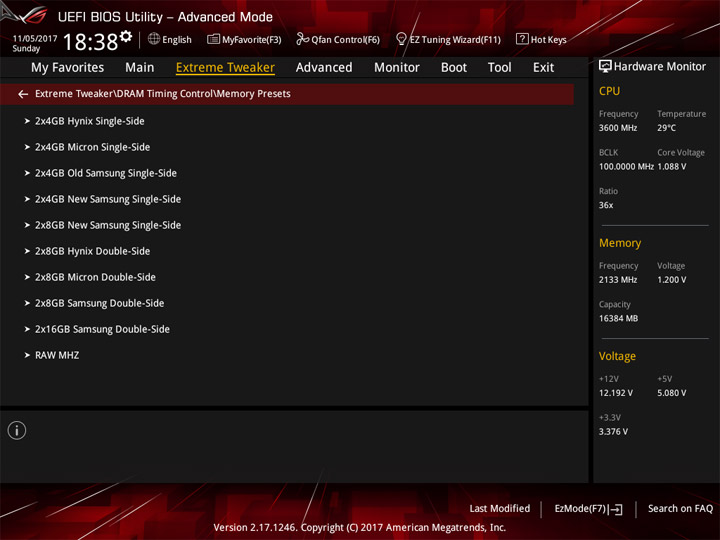Click the +5V reading 5.080 V
720x540 pixels.
coord(672,394)
